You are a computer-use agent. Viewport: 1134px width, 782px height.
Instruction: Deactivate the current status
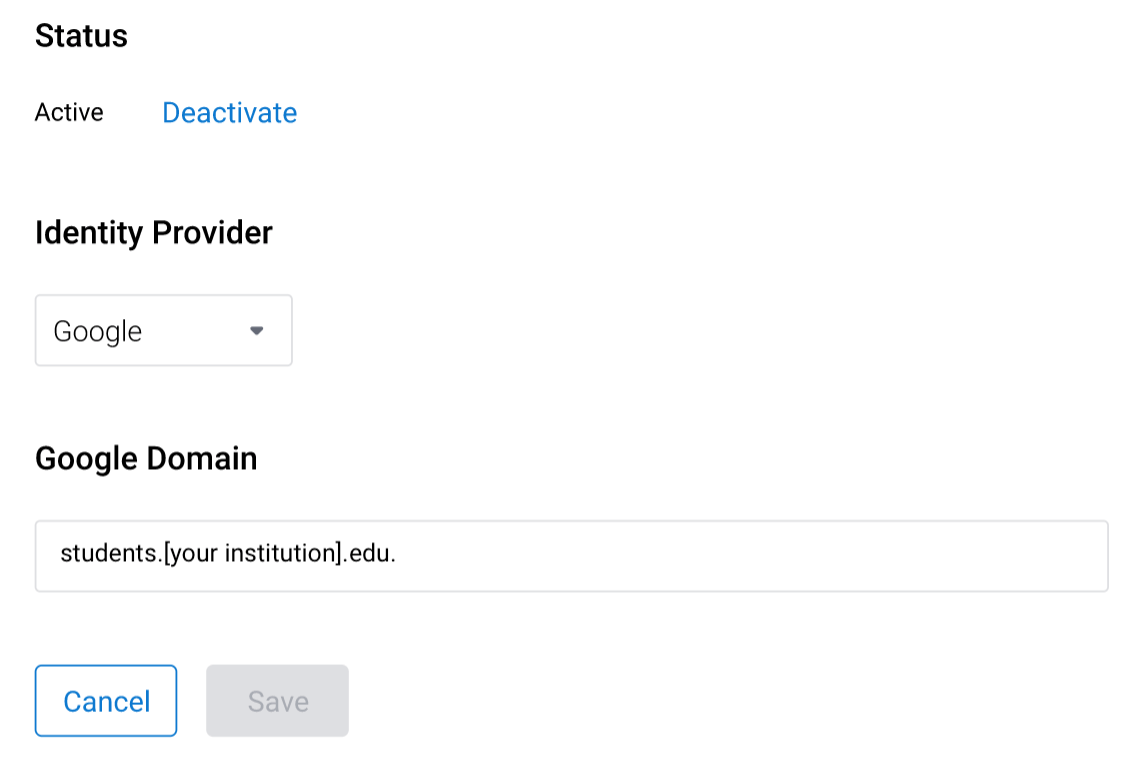[229, 113]
